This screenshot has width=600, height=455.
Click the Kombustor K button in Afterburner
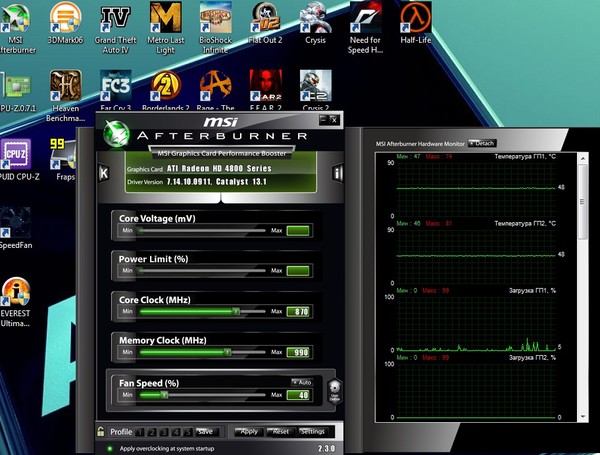pyautogui.click(x=104, y=173)
